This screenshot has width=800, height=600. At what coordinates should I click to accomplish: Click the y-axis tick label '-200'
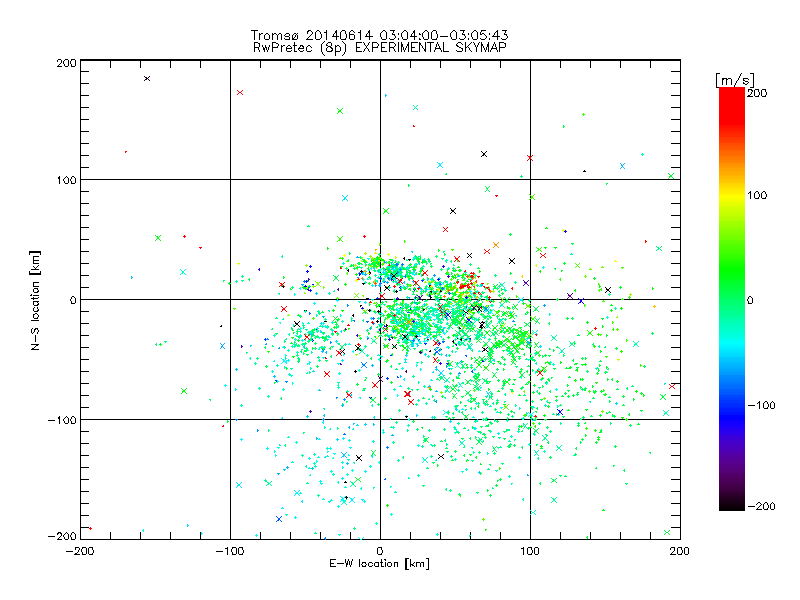coord(62,536)
